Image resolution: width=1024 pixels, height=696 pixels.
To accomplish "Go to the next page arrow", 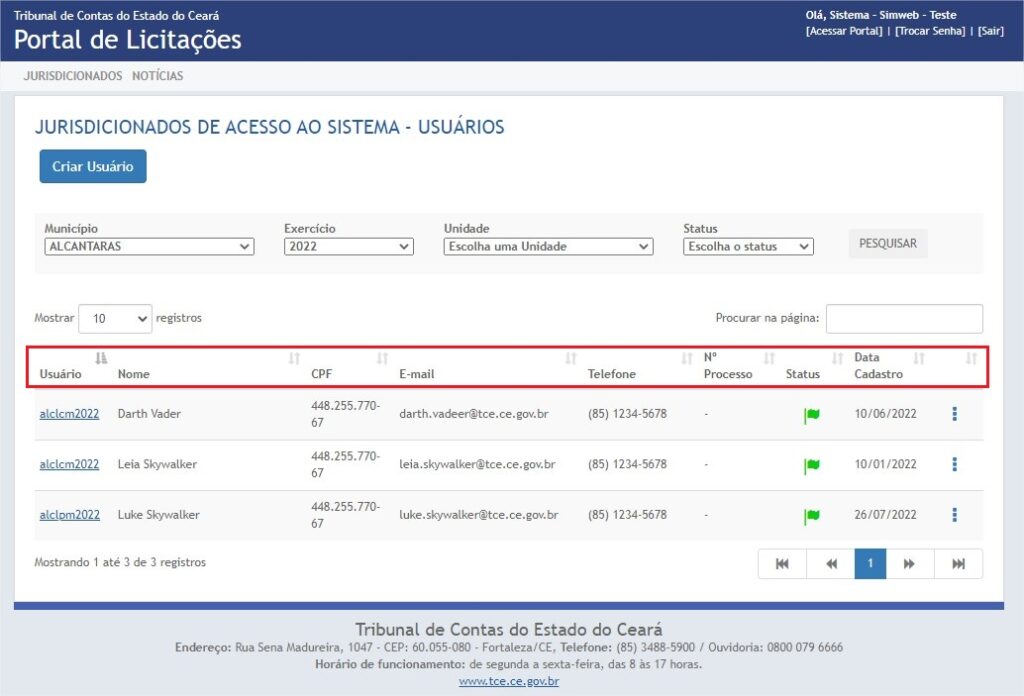I will [x=909, y=564].
